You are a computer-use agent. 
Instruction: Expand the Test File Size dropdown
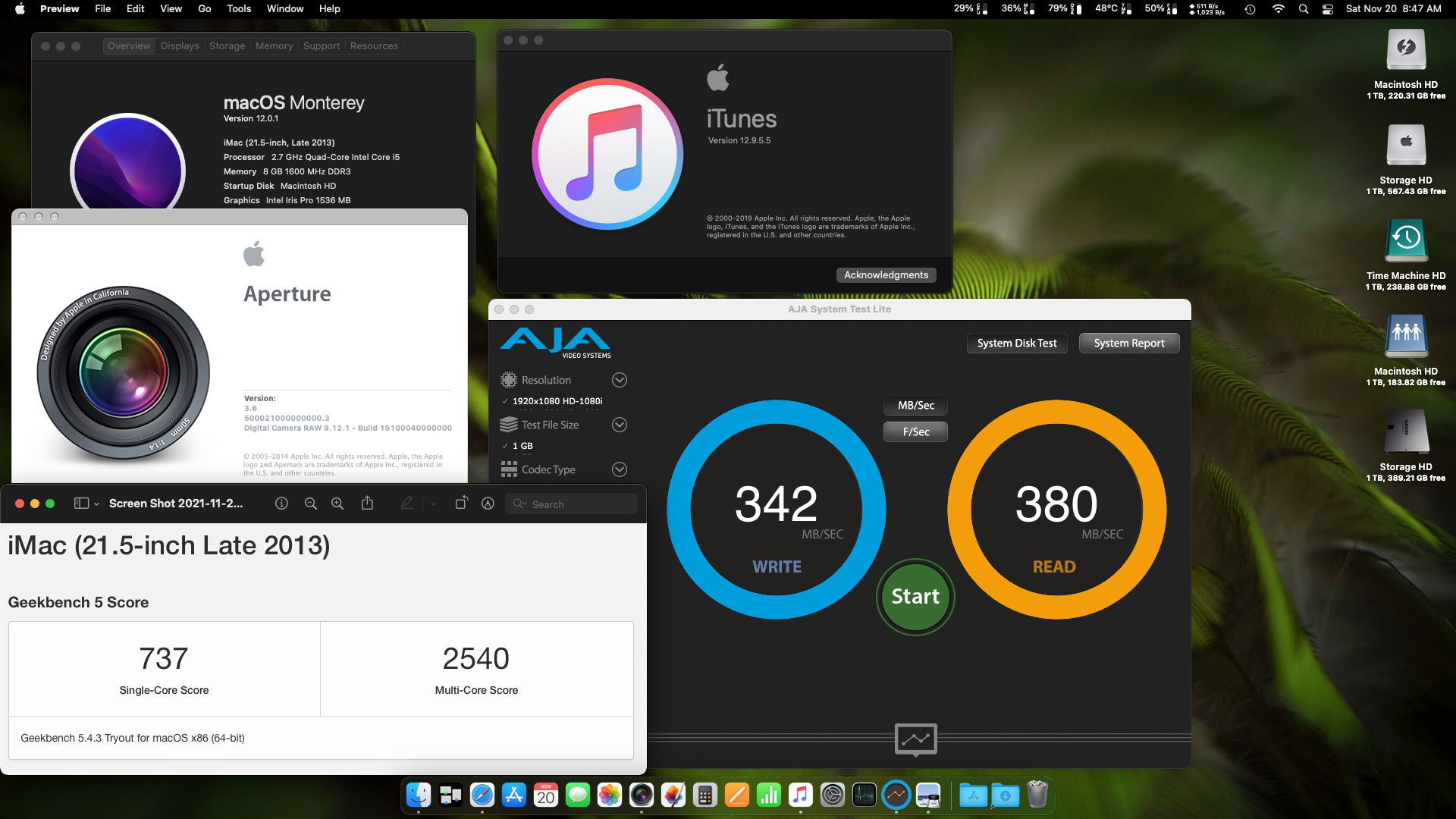tap(620, 425)
